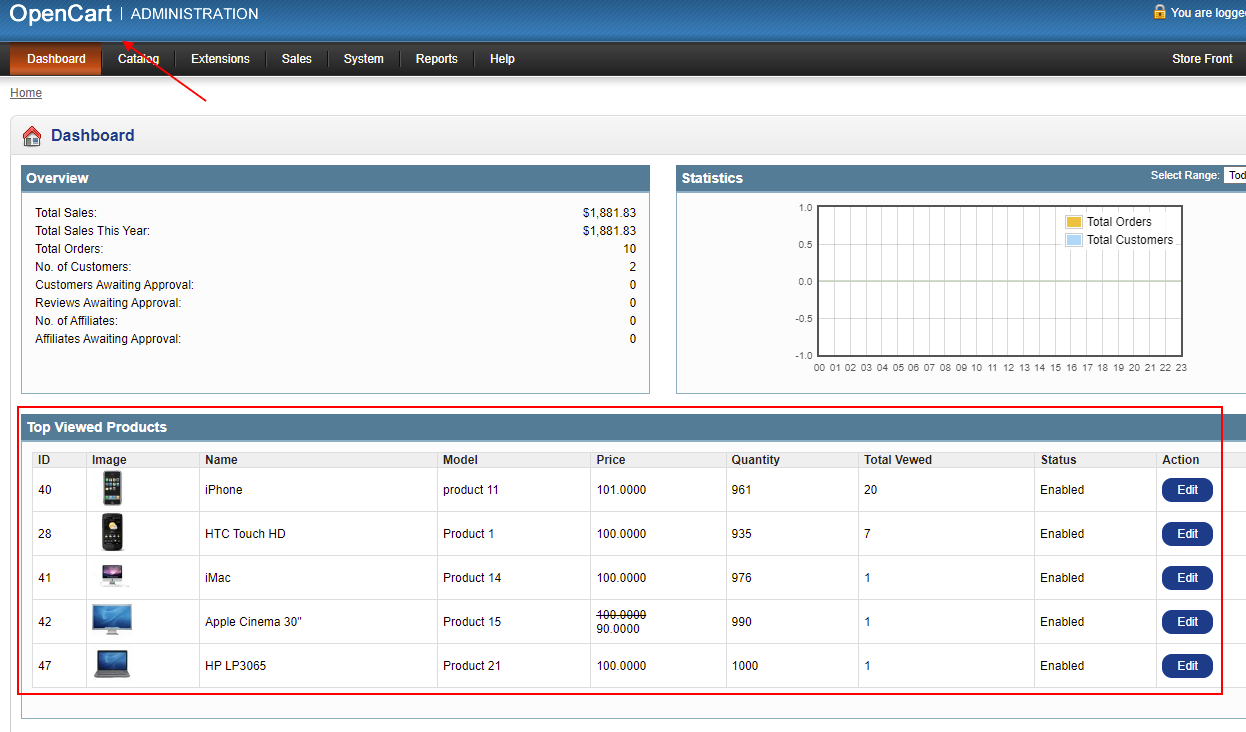
Task: Click the Dashboard home icon
Action: [32, 136]
